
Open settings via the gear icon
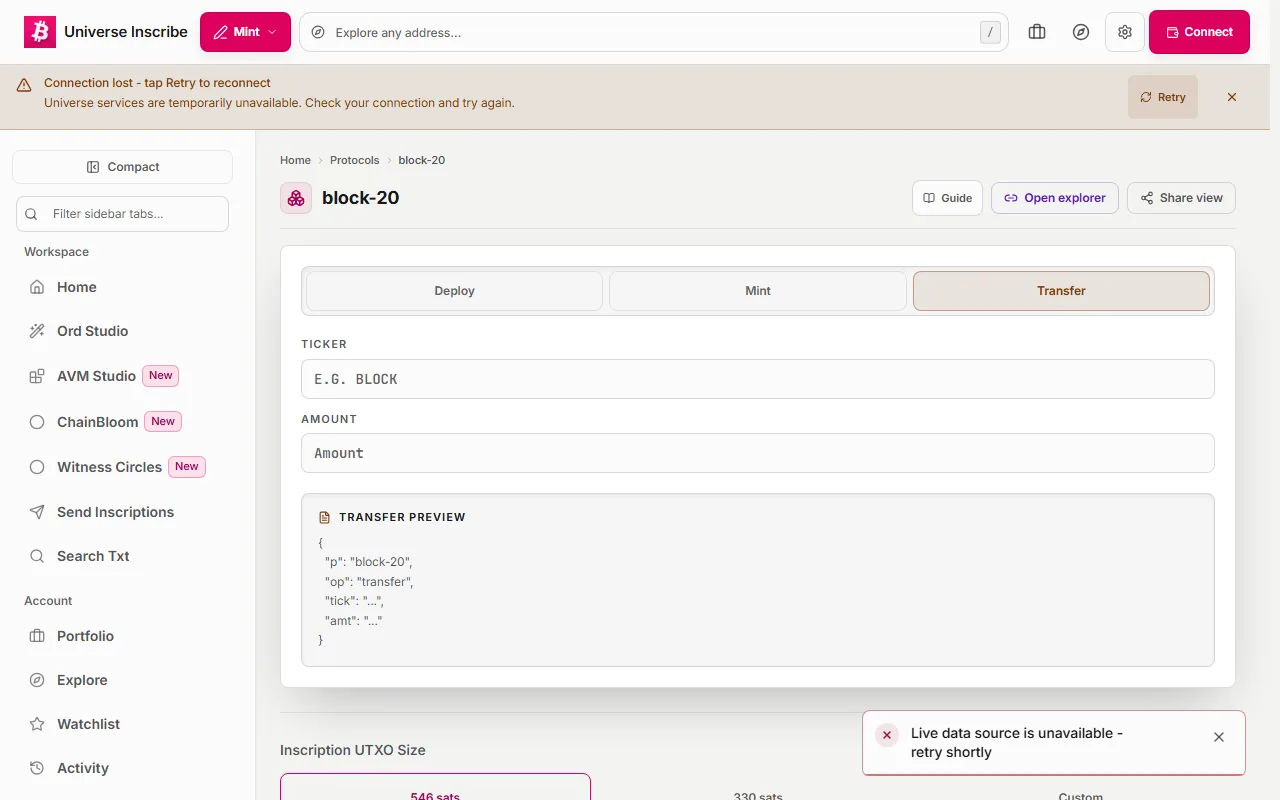click(1125, 32)
